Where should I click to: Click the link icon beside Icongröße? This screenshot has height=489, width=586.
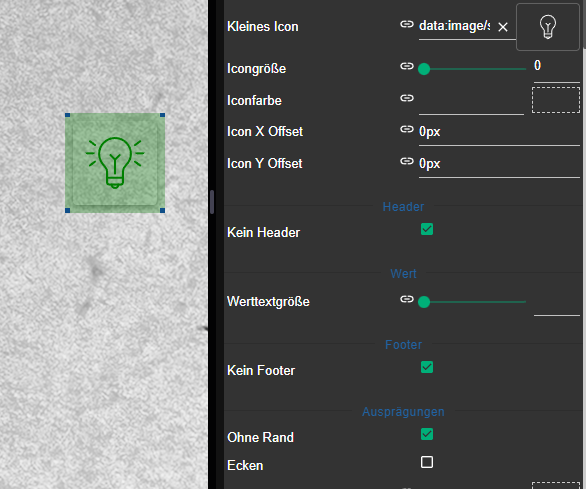(x=407, y=66)
